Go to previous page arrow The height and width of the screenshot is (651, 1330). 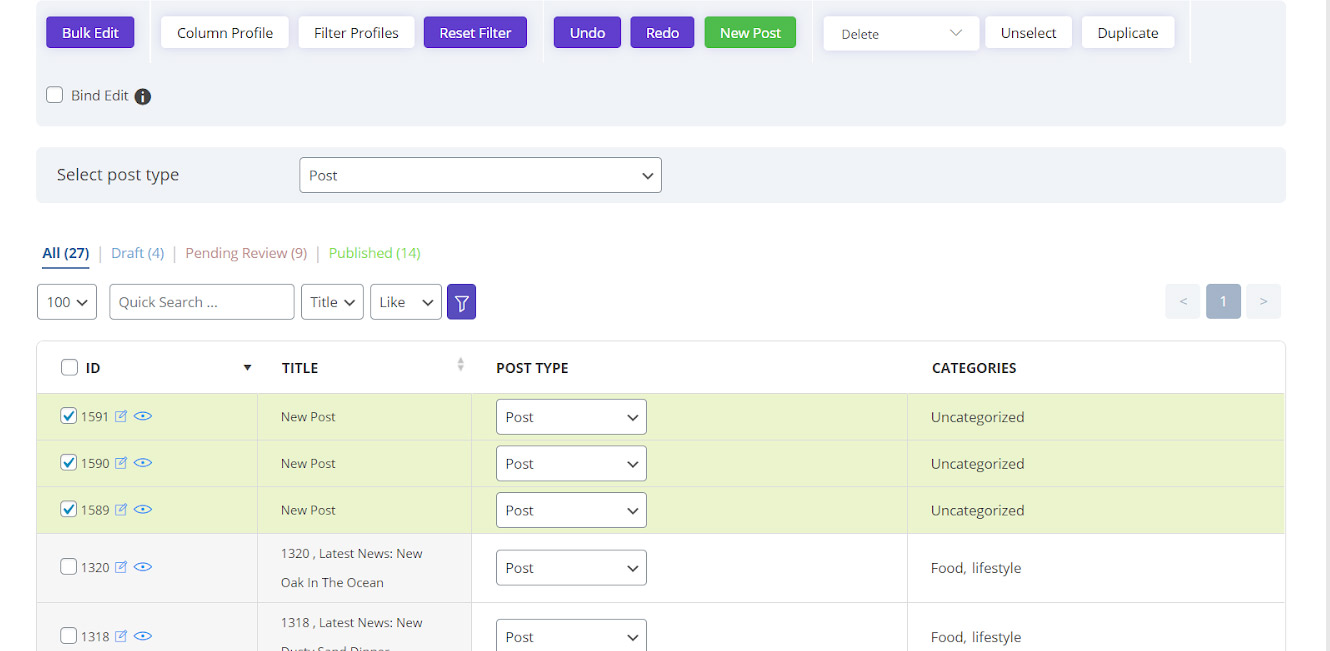point(1183,302)
